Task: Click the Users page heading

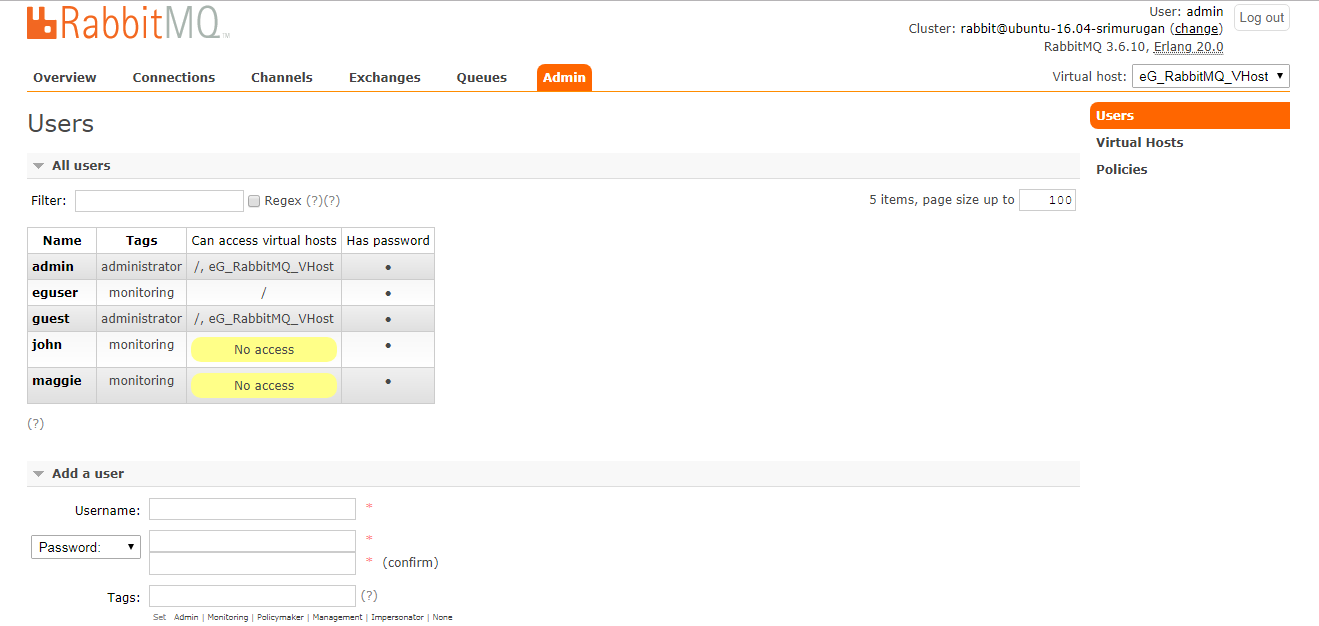Action: [61, 124]
